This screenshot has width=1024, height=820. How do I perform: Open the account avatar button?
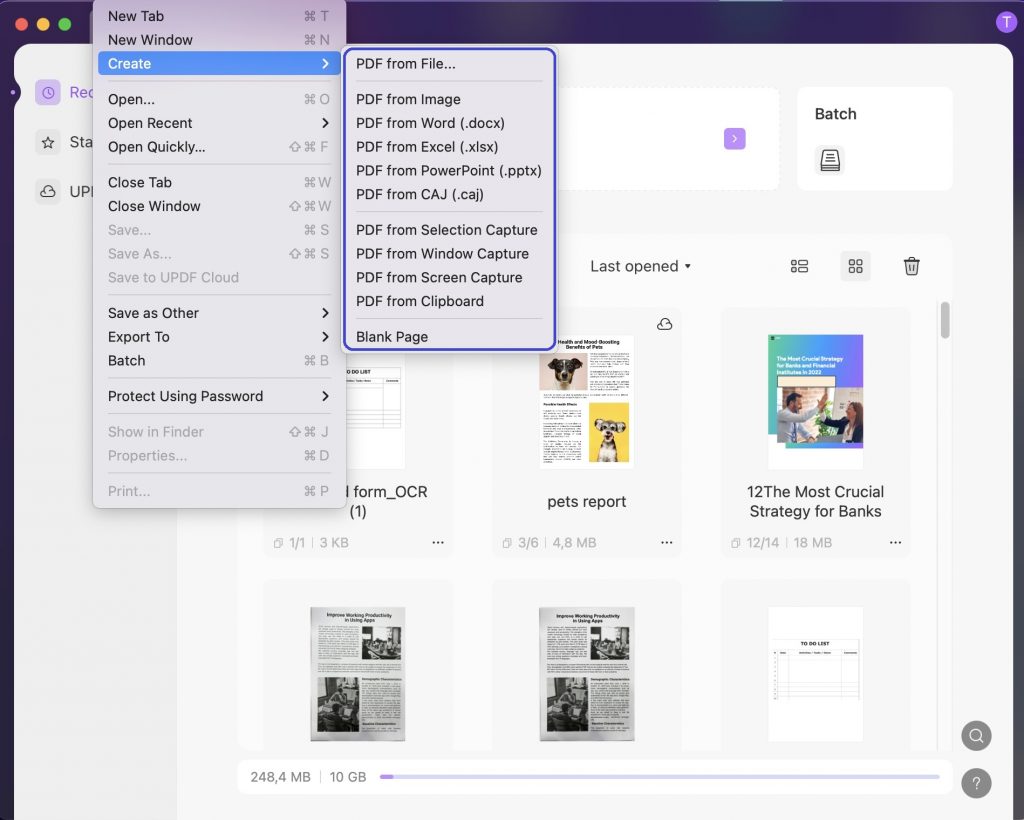tap(1006, 21)
